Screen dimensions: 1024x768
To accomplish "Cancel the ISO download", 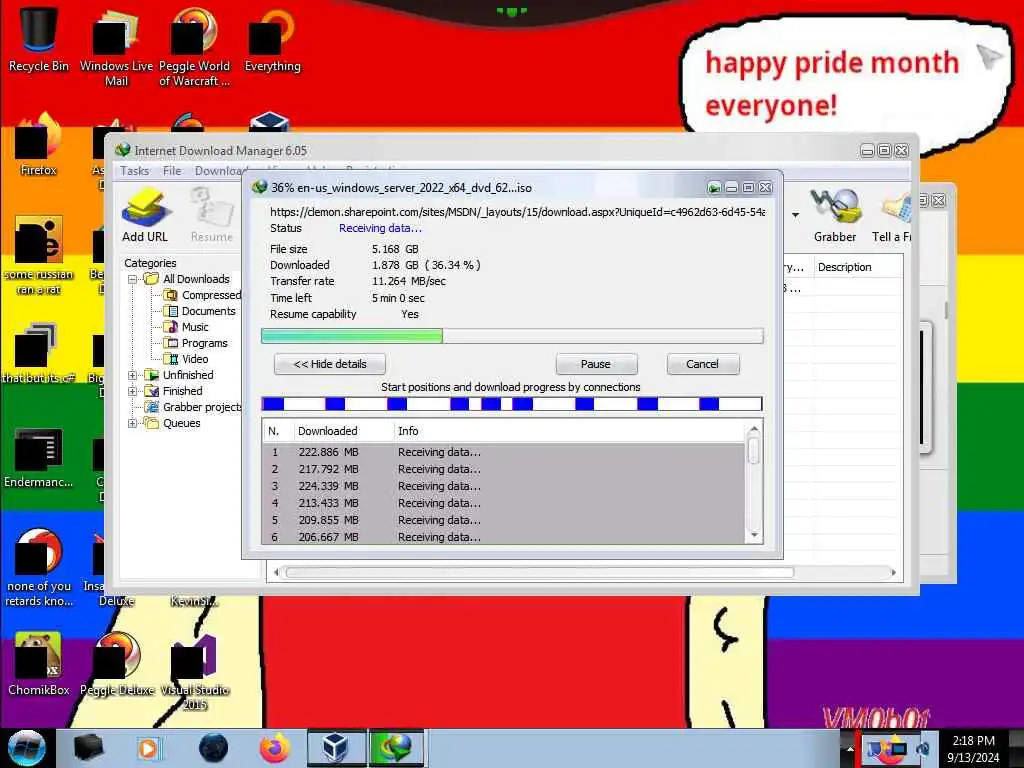I will click(x=703, y=364).
